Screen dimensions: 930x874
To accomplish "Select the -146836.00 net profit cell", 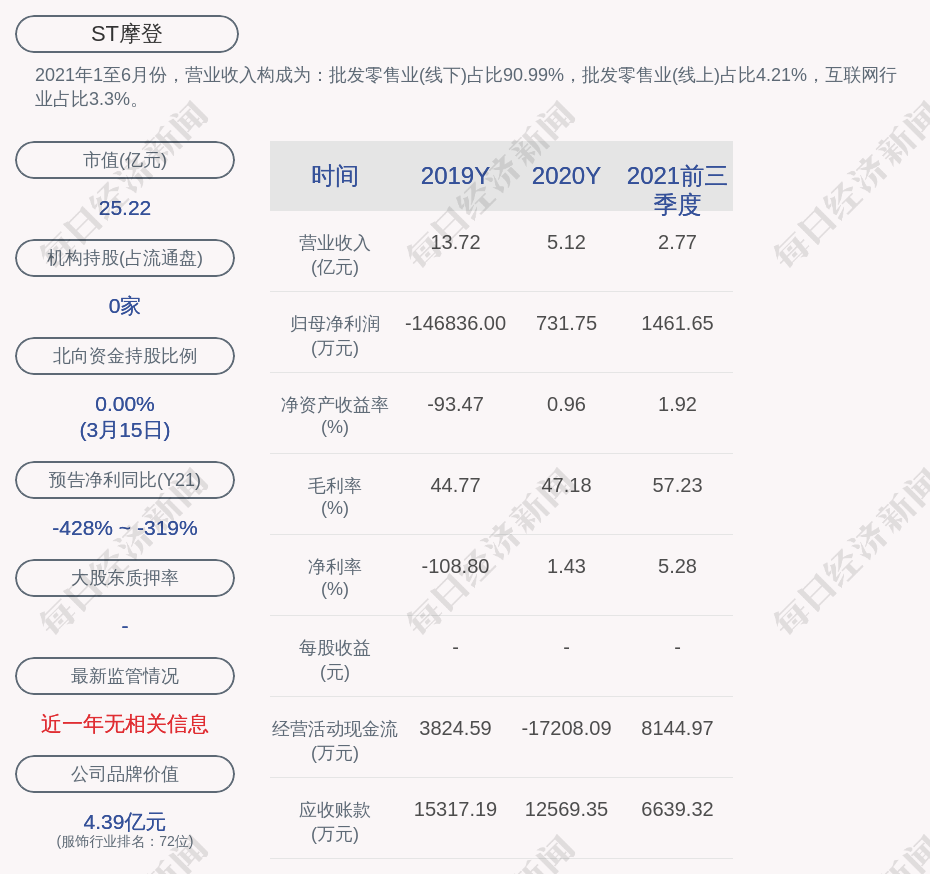I will tap(455, 324).
